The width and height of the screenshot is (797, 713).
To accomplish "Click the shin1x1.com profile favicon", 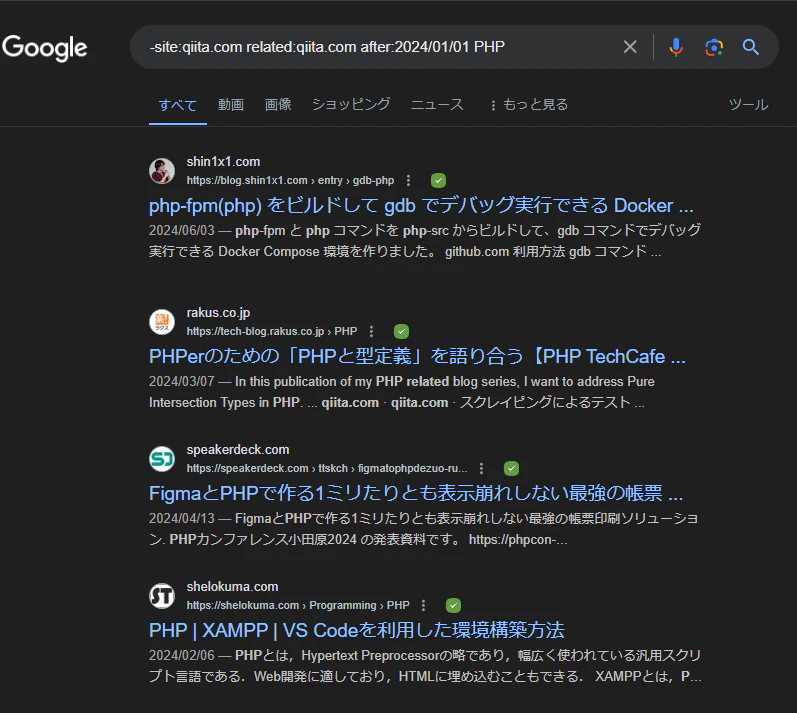I will point(162,171).
